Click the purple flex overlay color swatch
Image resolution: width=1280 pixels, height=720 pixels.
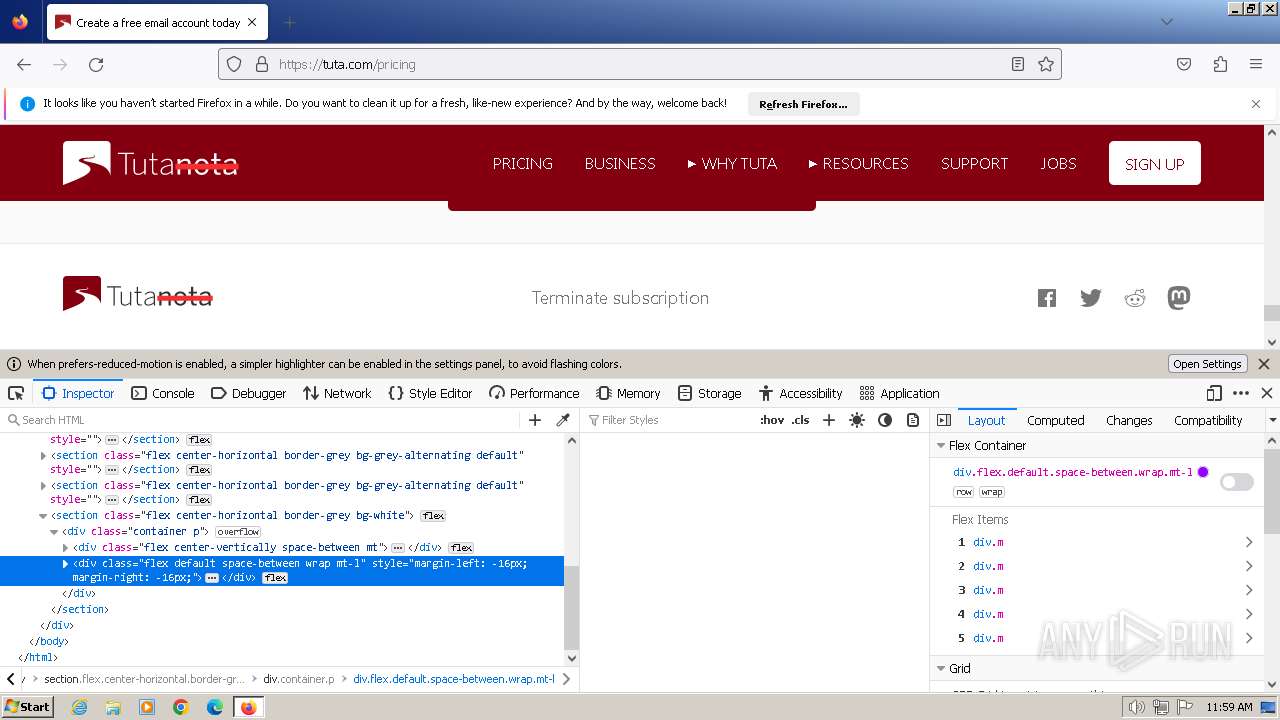(x=1203, y=472)
